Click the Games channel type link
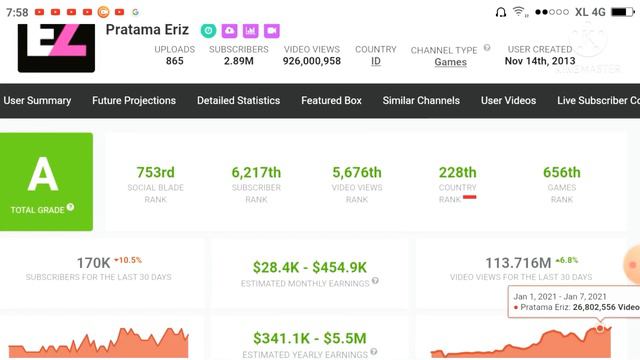The image size is (640, 360). (x=451, y=62)
